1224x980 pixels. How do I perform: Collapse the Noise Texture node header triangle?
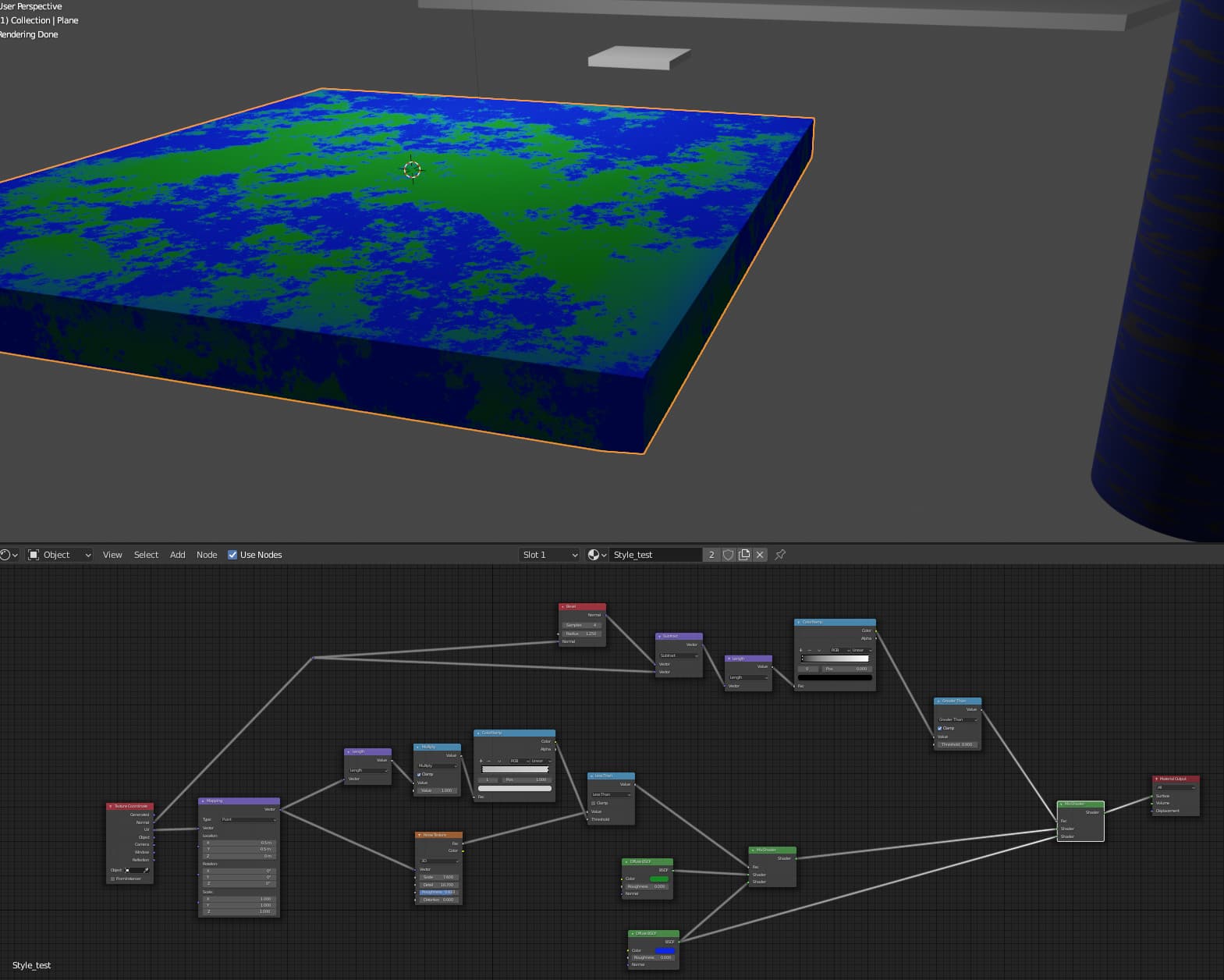(420, 835)
